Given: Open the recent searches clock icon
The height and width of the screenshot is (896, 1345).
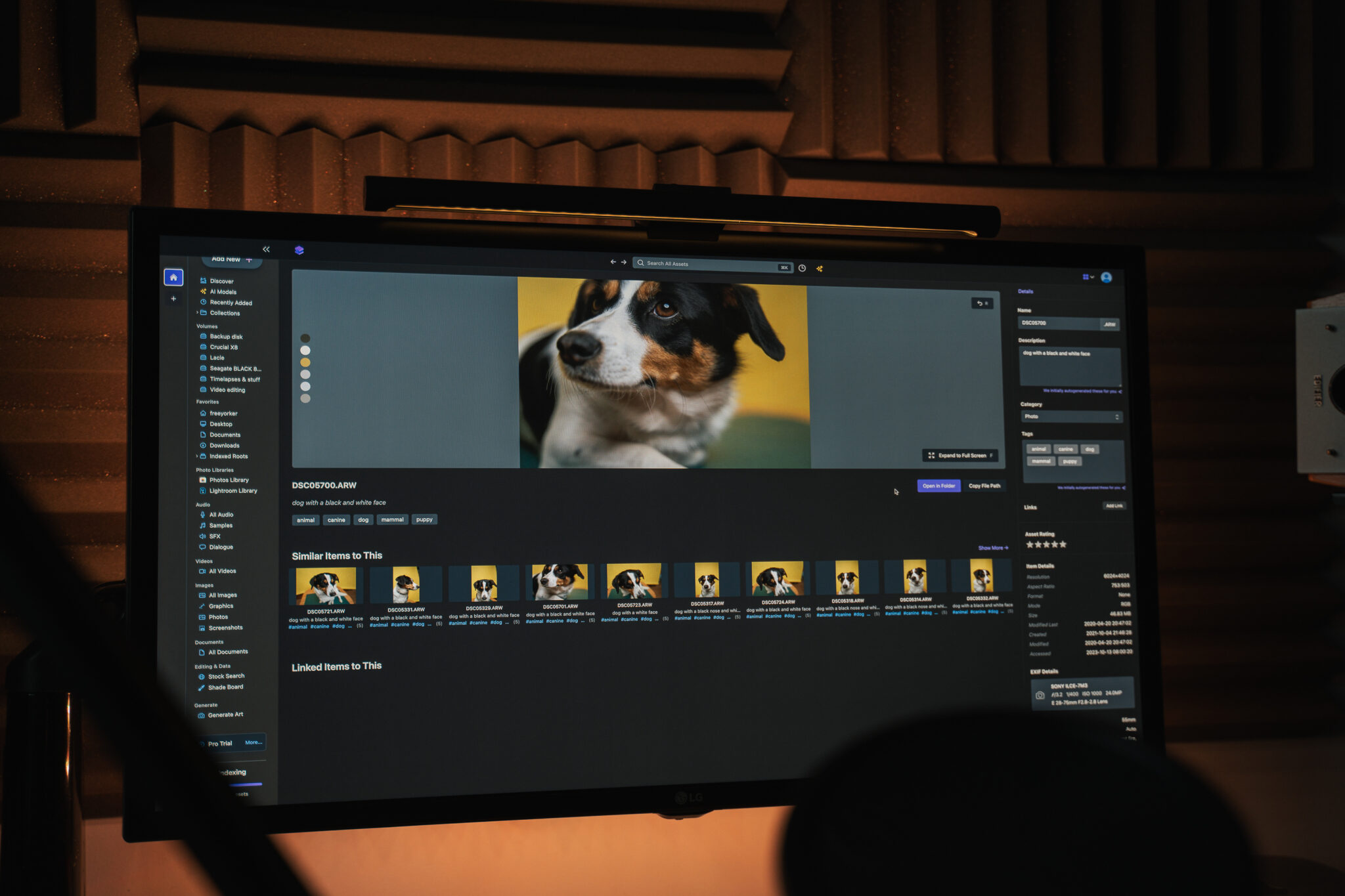Looking at the screenshot, I should click(x=803, y=267).
